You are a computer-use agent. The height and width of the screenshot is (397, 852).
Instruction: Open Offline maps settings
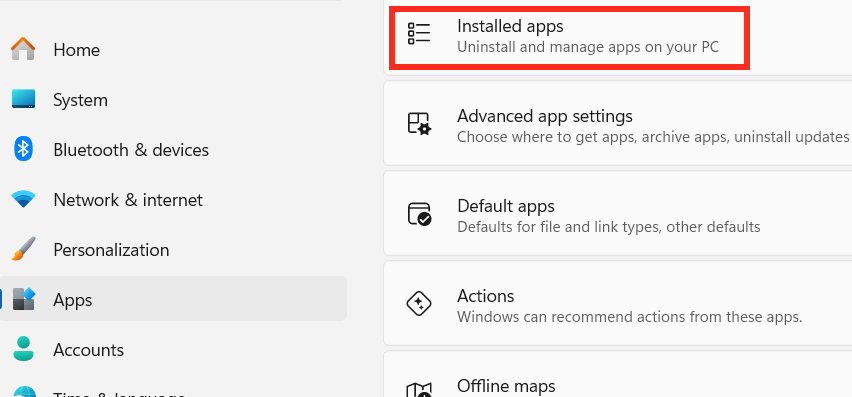click(618, 374)
